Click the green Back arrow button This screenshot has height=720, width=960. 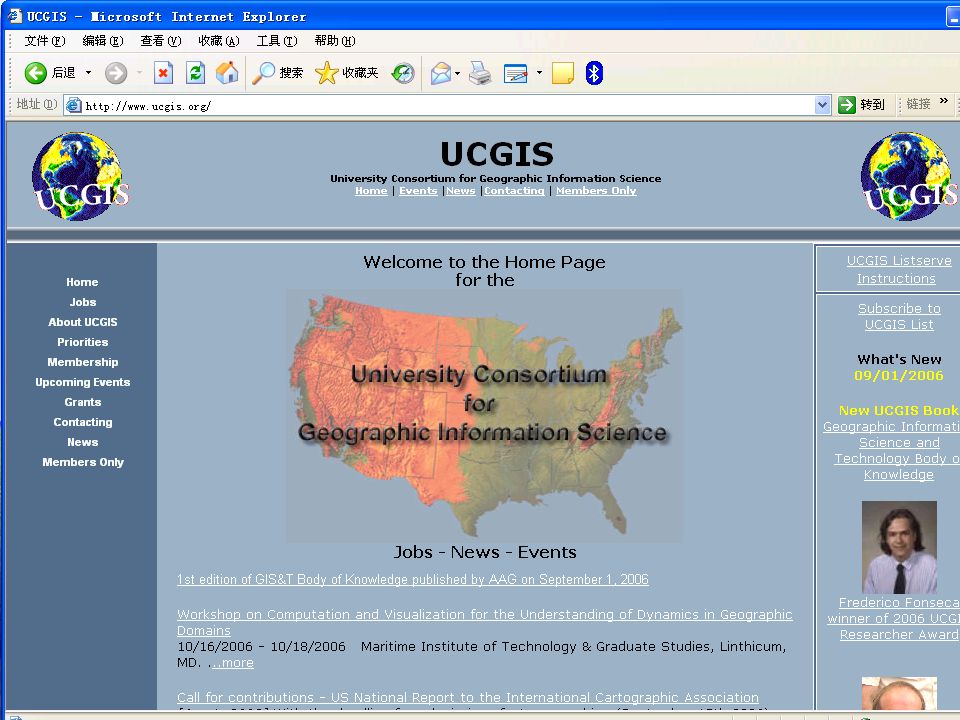(x=36, y=73)
